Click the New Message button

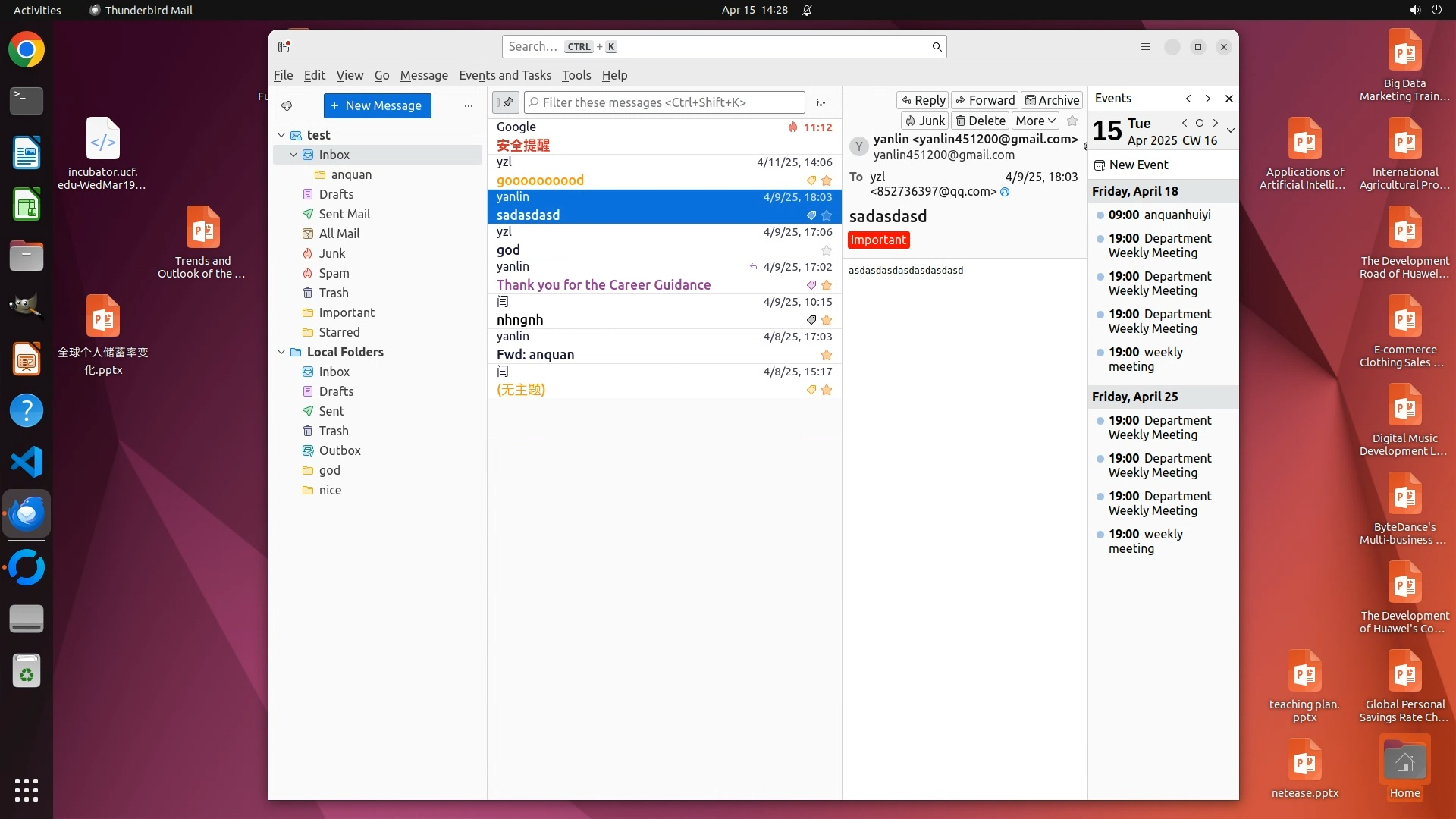click(377, 105)
